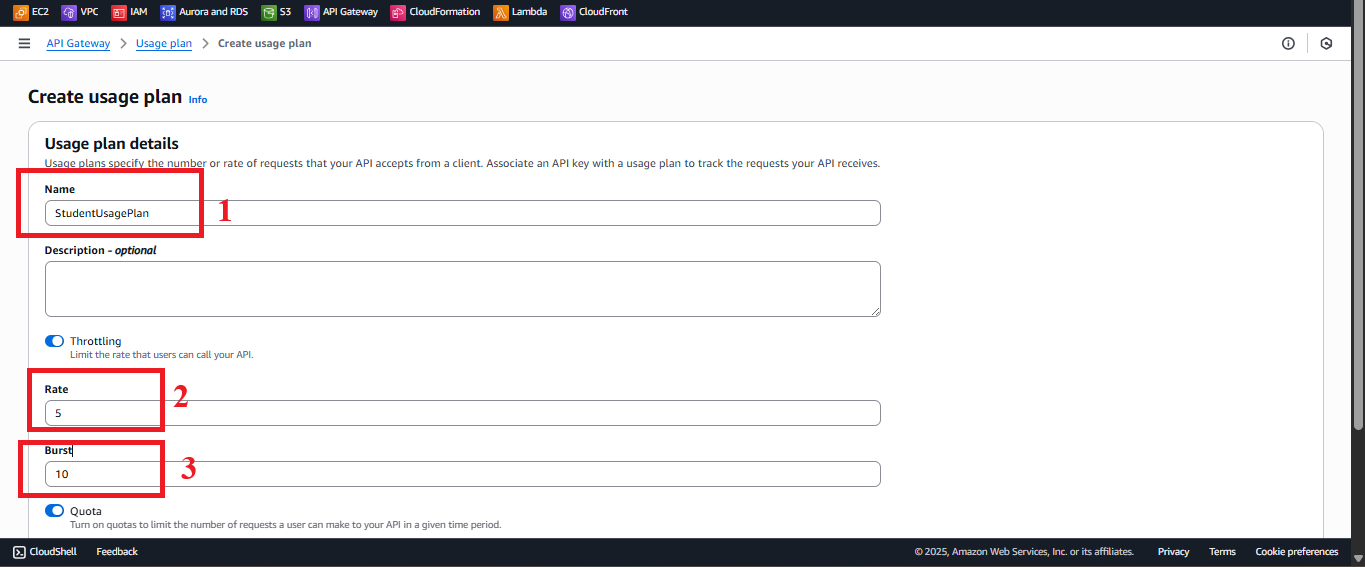Toggle the Throttling switch
This screenshot has width=1365, height=567.
(x=55, y=342)
